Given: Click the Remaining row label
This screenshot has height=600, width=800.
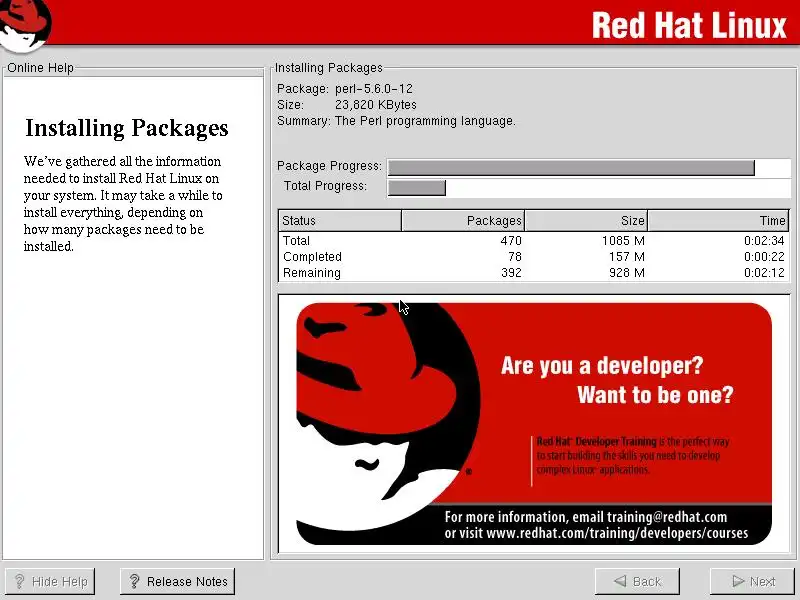Looking at the screenshot, I should pos(312,272).
